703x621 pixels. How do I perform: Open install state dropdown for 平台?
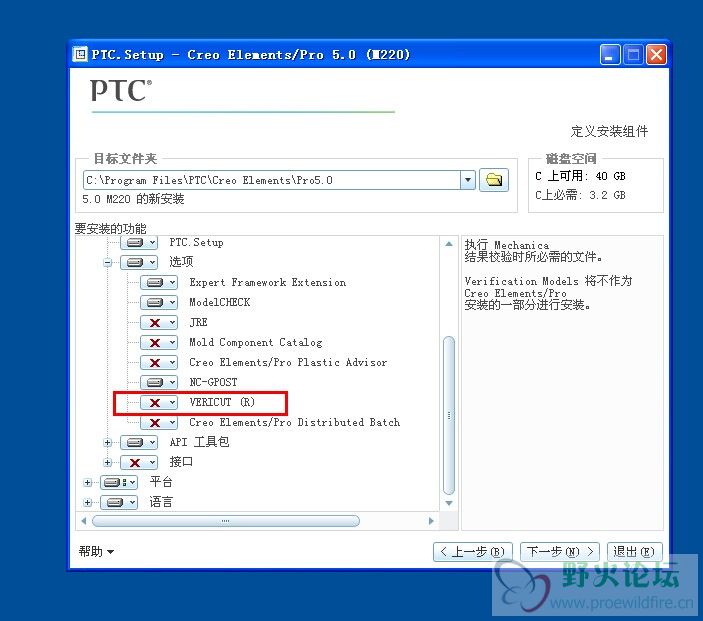119,482
